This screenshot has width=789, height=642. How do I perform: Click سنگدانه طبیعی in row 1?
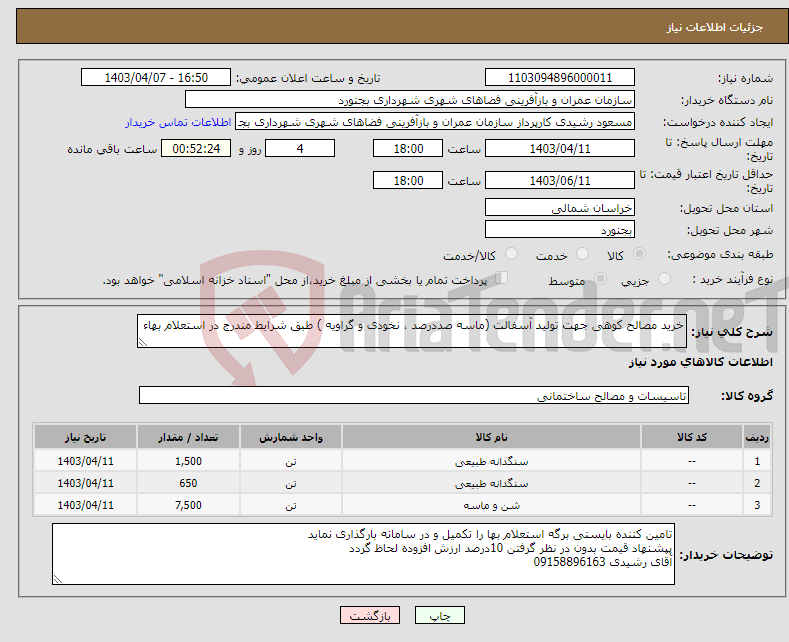coord(491,461)
